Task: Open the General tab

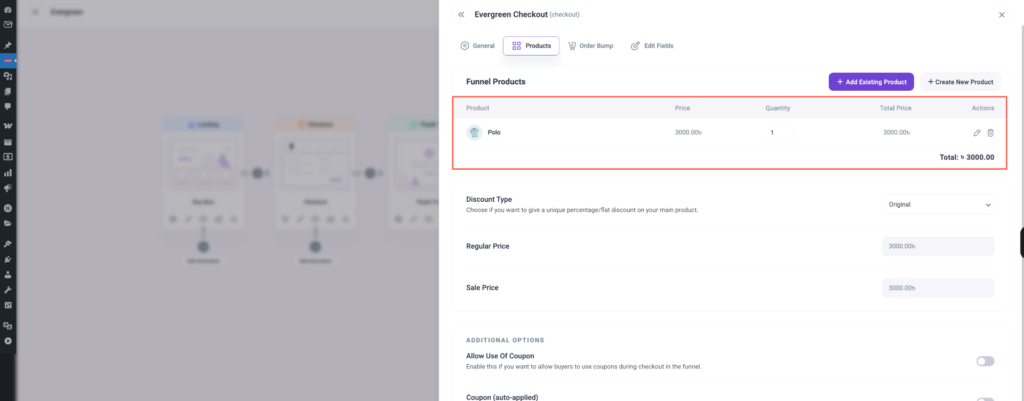Action: coord(477,46)
